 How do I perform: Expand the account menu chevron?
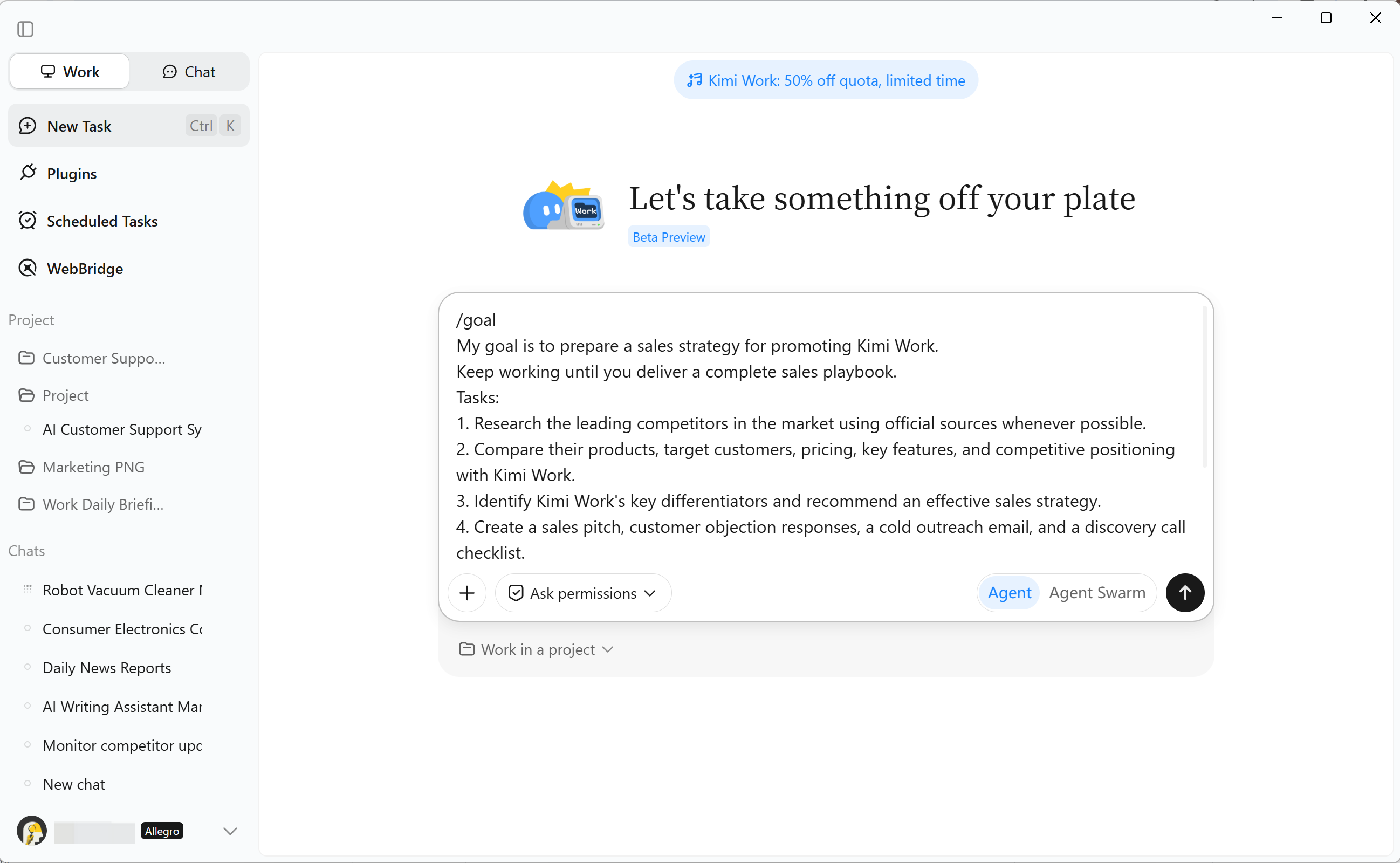click(x=230, y=831)
